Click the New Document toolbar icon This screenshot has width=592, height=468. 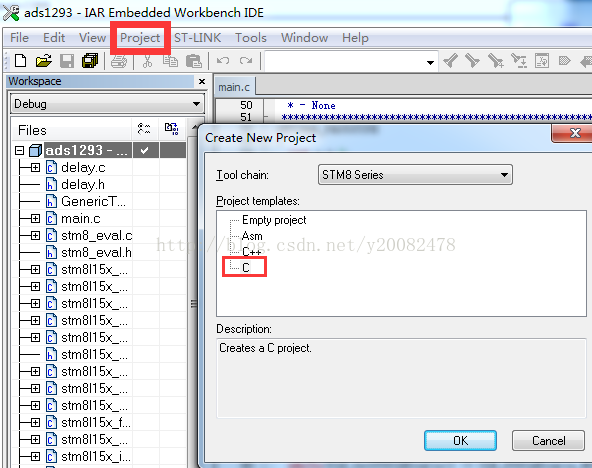pos(20,61)
